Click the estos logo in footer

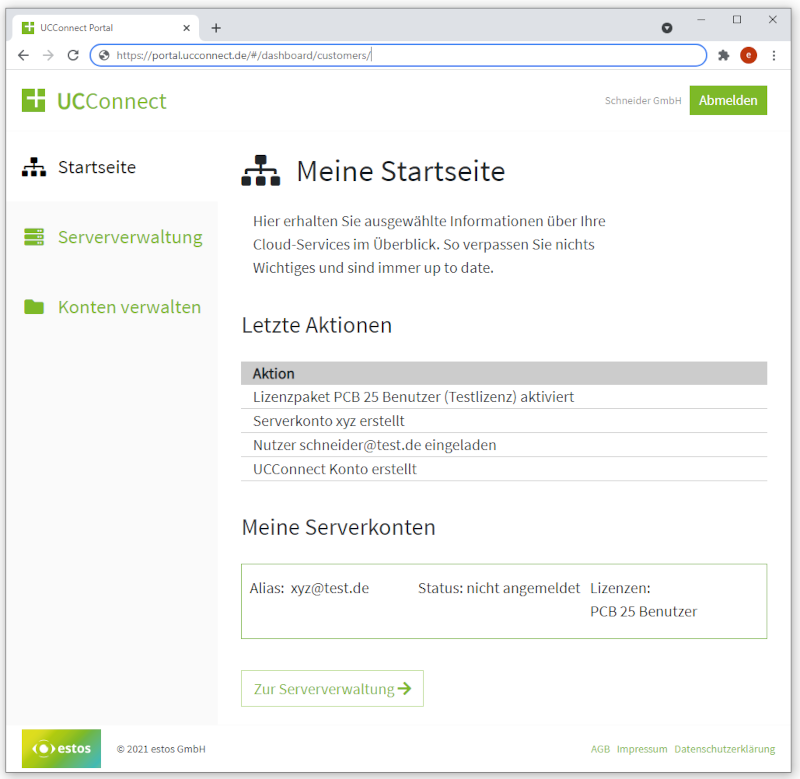[61, 748]
